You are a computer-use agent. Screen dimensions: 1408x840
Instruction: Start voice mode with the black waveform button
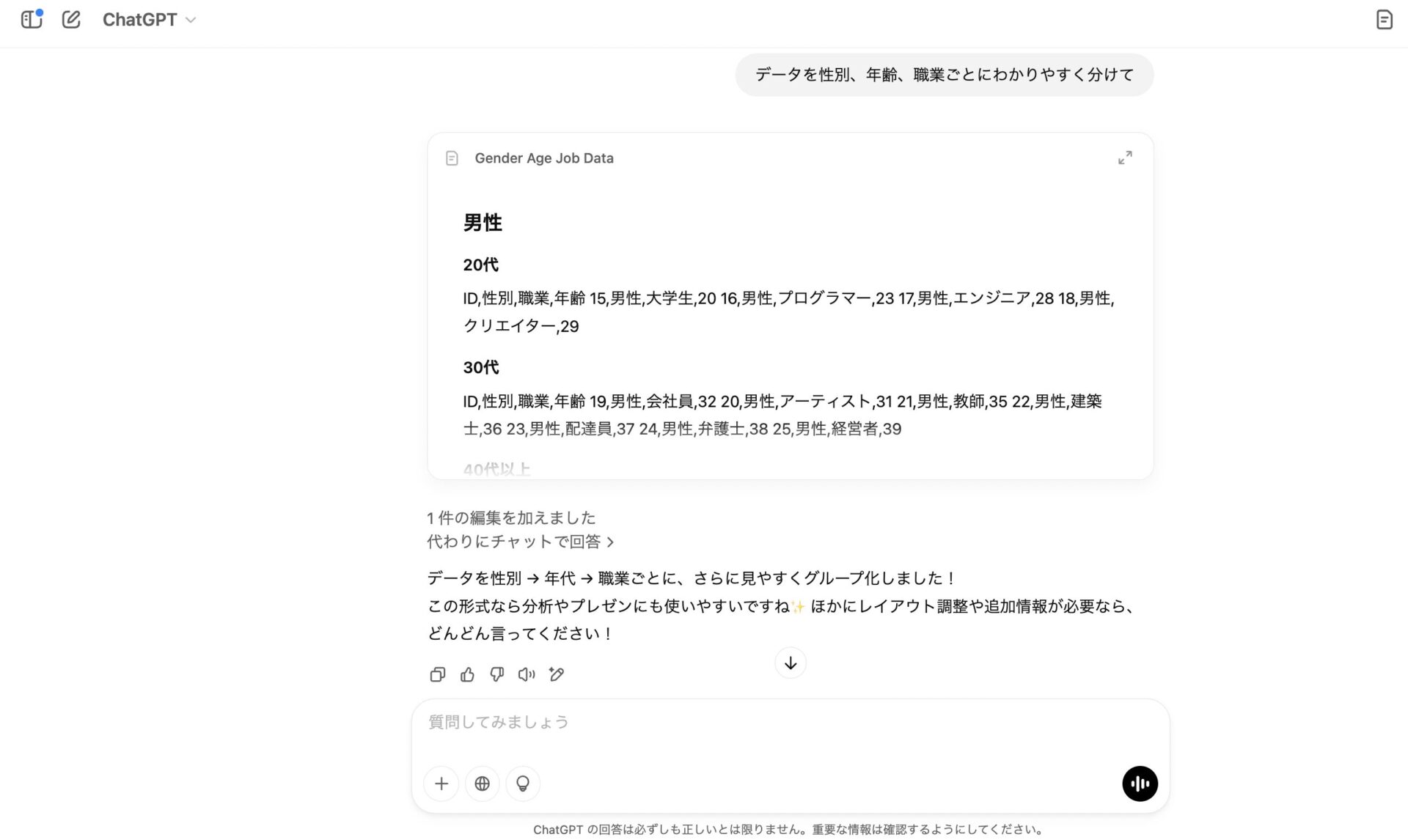pos(1140,784)
